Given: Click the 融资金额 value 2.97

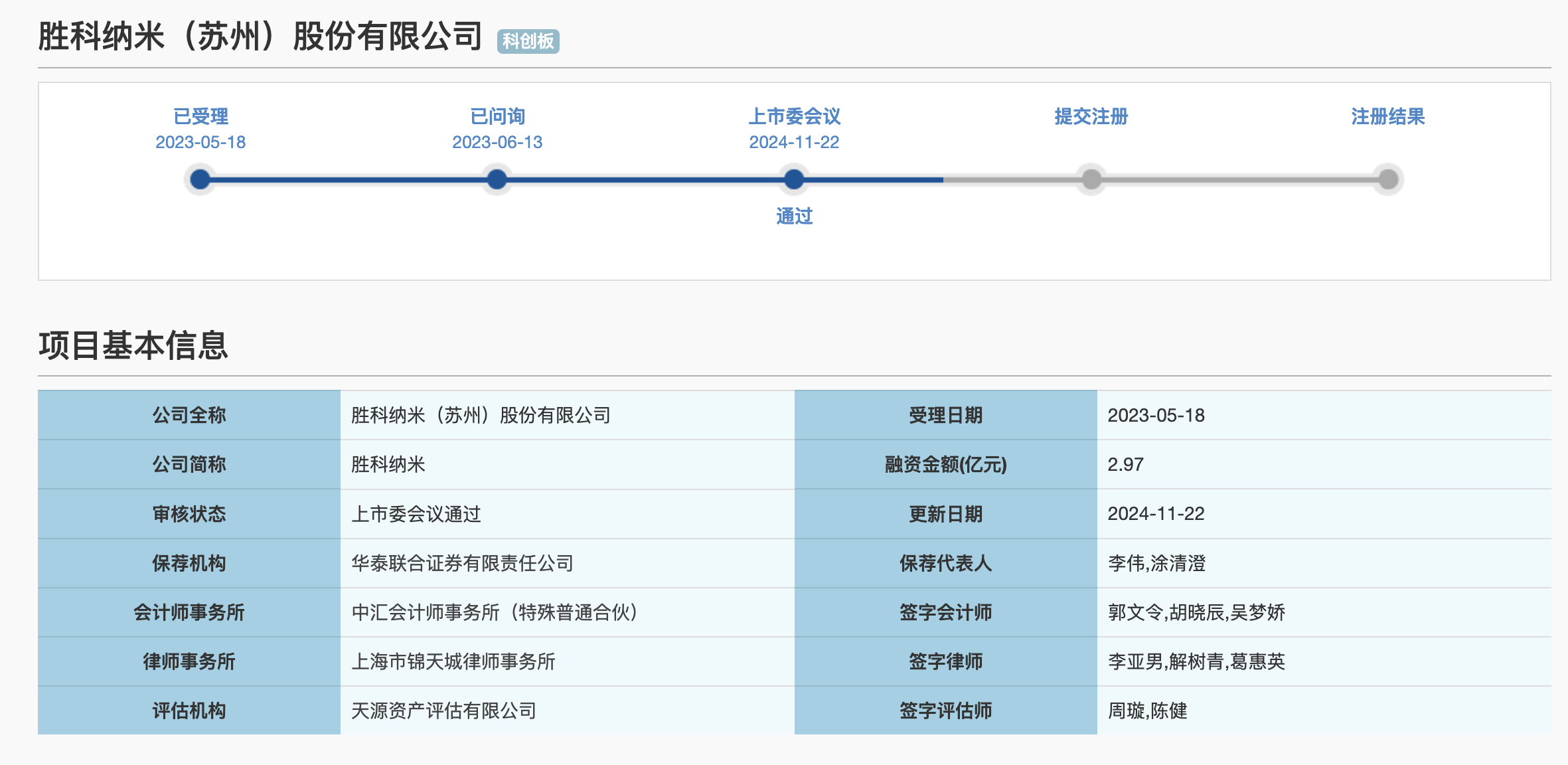Looking at the screenshot, I should 1125,464.
